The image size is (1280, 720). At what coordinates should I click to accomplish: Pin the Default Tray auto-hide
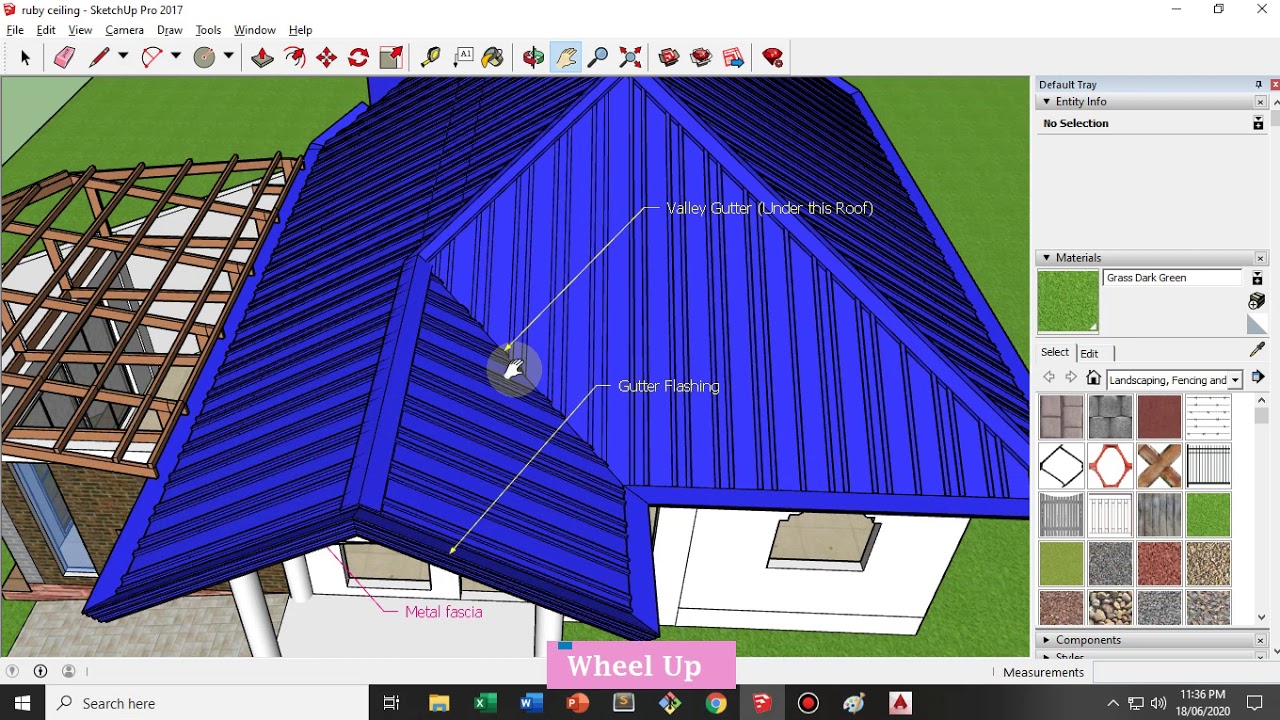coord(1258,85)
